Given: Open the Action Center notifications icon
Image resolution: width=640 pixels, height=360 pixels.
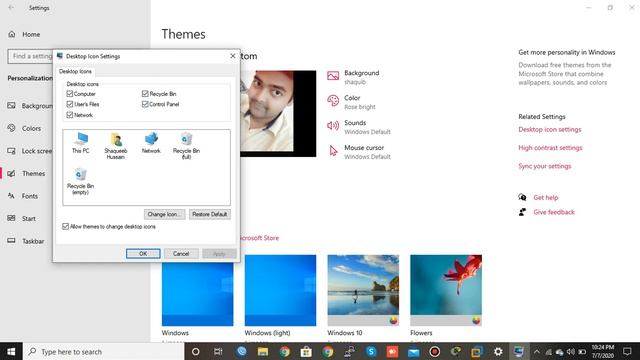Looking at the screenshot, I should tap(627, 351).
